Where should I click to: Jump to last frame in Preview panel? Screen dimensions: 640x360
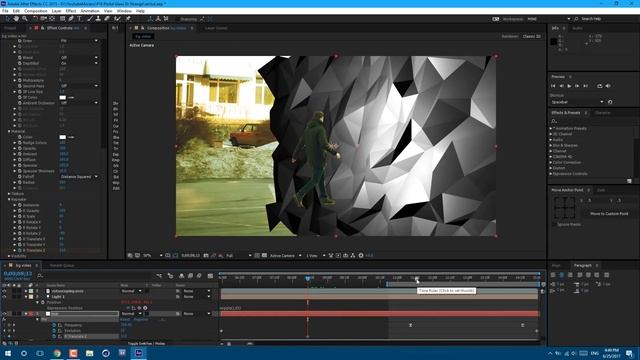(586, 86)
